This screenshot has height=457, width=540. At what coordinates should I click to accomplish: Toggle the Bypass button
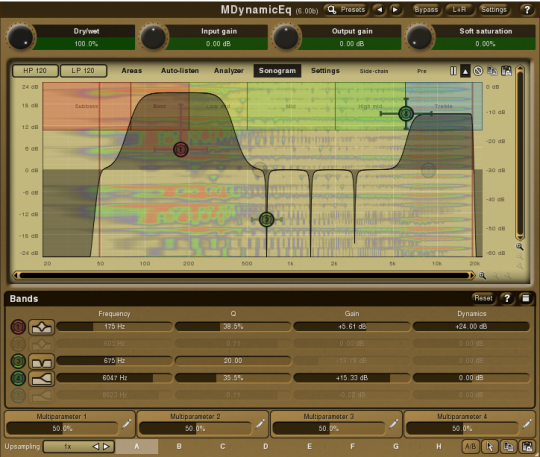[x=426, y=10]
